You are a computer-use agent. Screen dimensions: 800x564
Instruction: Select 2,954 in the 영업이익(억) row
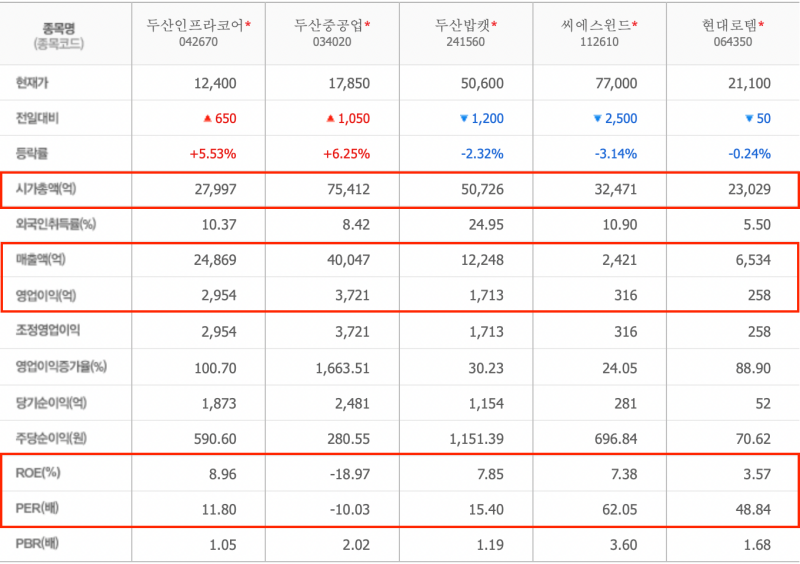[219, 295]
